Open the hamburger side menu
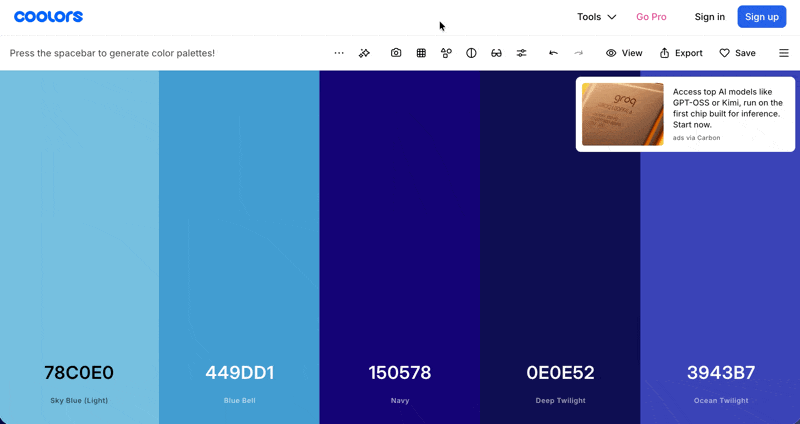Screen dimensions: 800x424 (784, 53)
